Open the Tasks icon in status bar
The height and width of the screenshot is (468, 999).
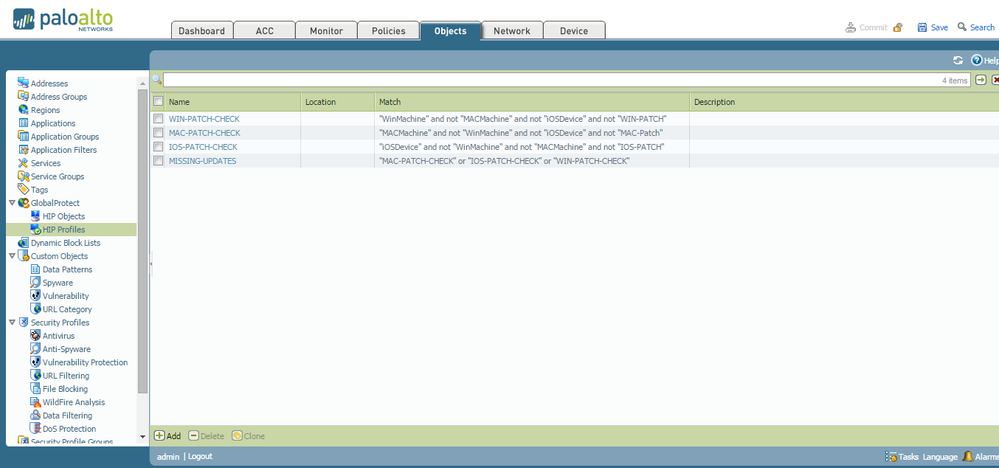pos(891,456)
